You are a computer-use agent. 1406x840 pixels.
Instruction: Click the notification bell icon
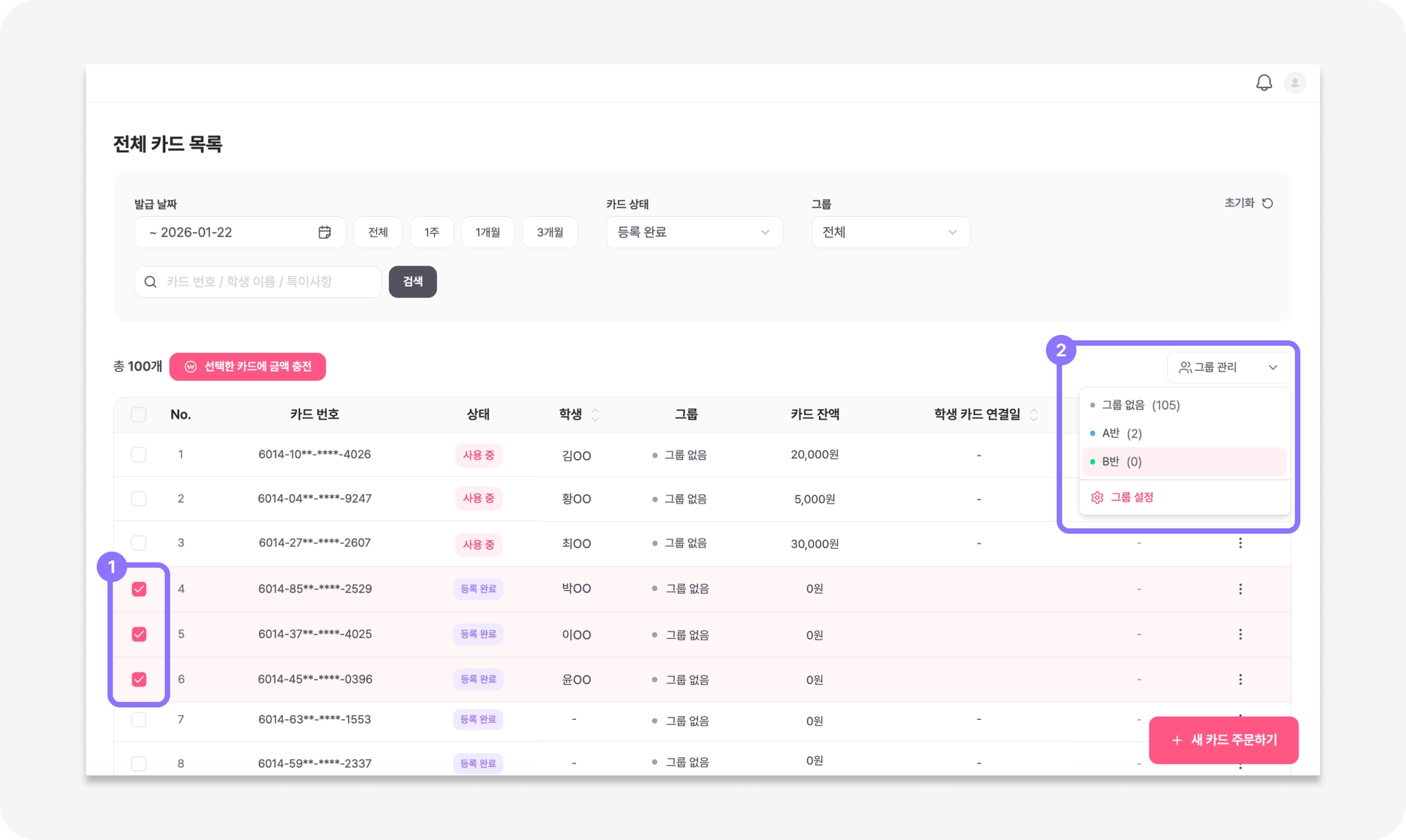point(1264,83)
